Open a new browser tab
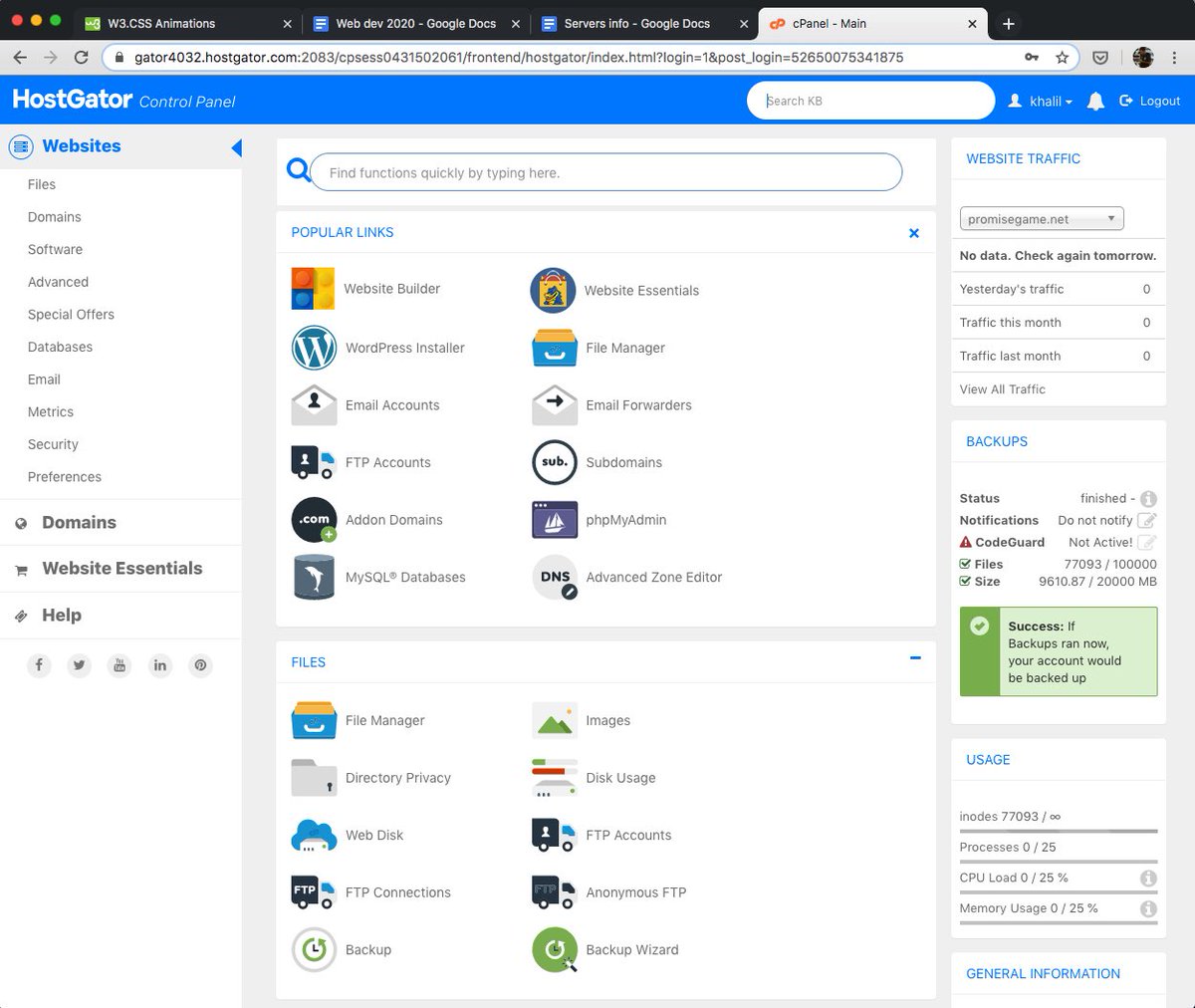The height and width of the screenshot is (1008, 1195). tap(1009, 24)
